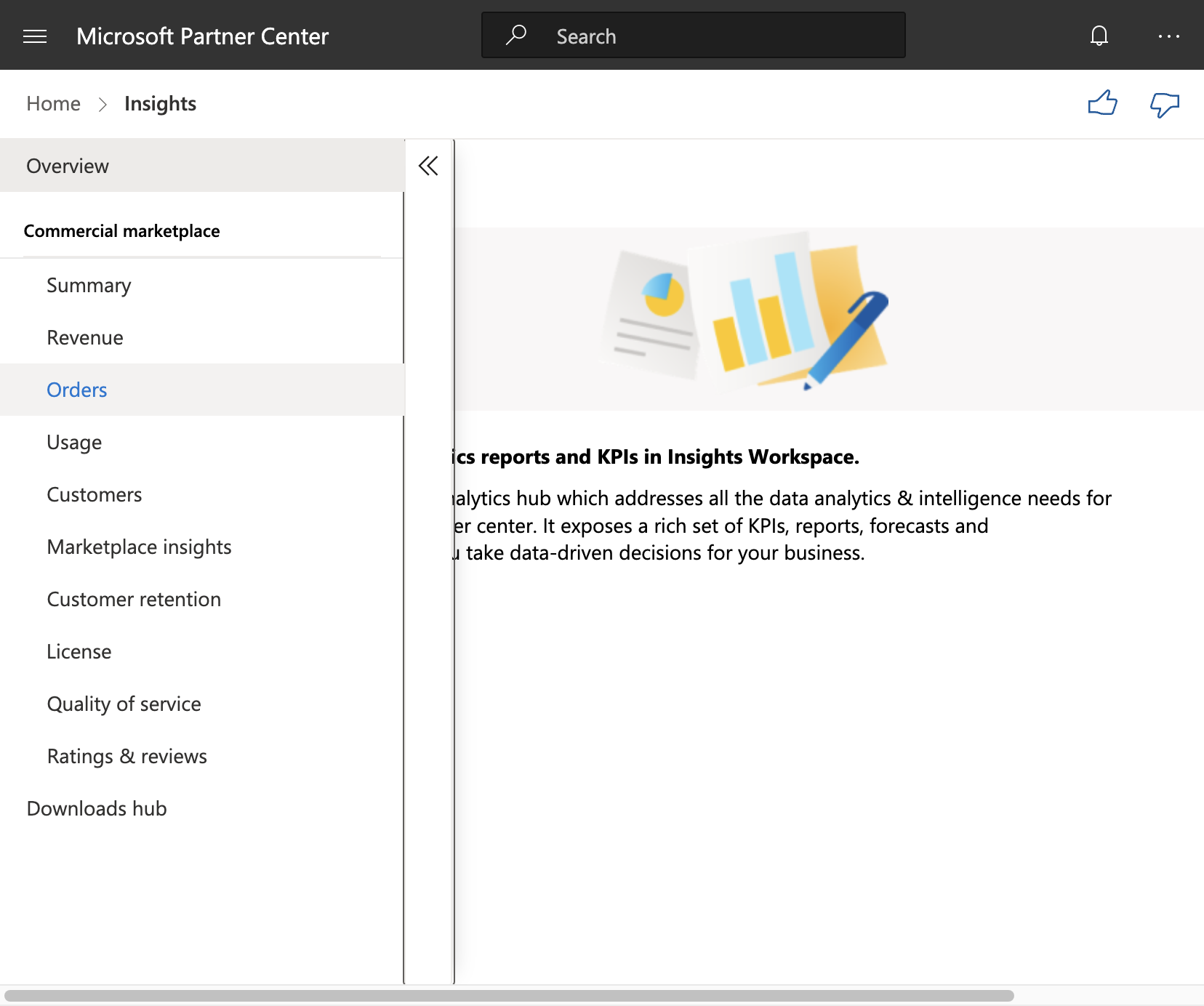Click the analytics chart illustration
The image size is (1204, 1006).
(745, 311)
